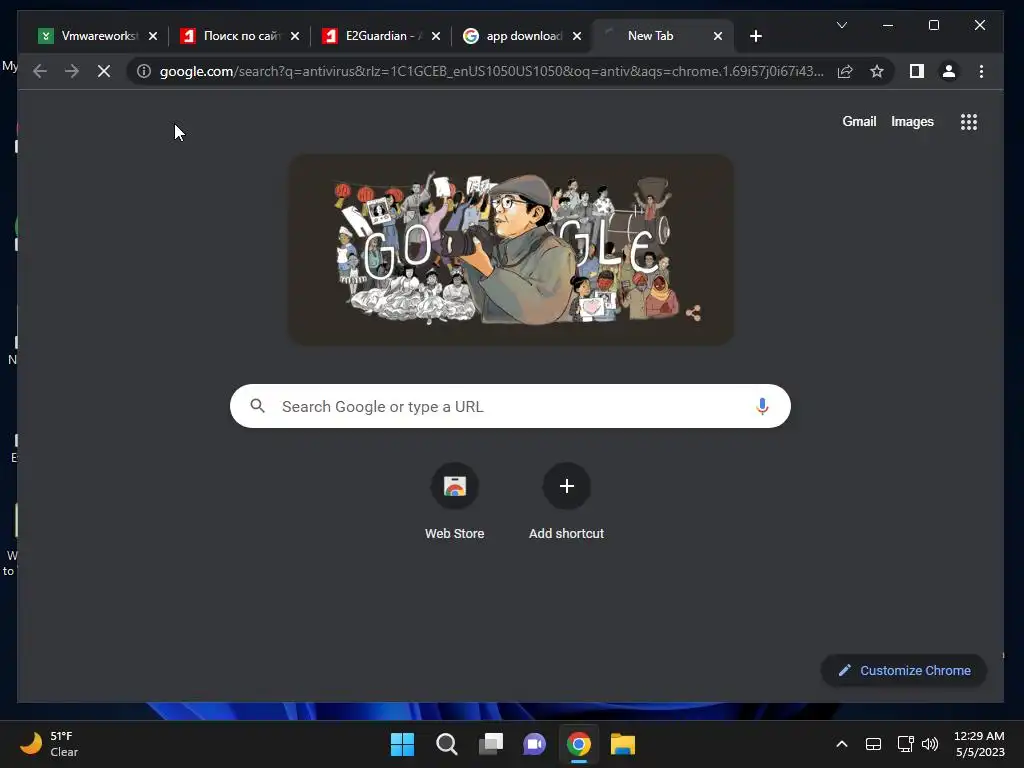This screenshot has width=1024, height=768.
Task: Switch to the Поиск по сайту tab
Action: click(241, 36)
